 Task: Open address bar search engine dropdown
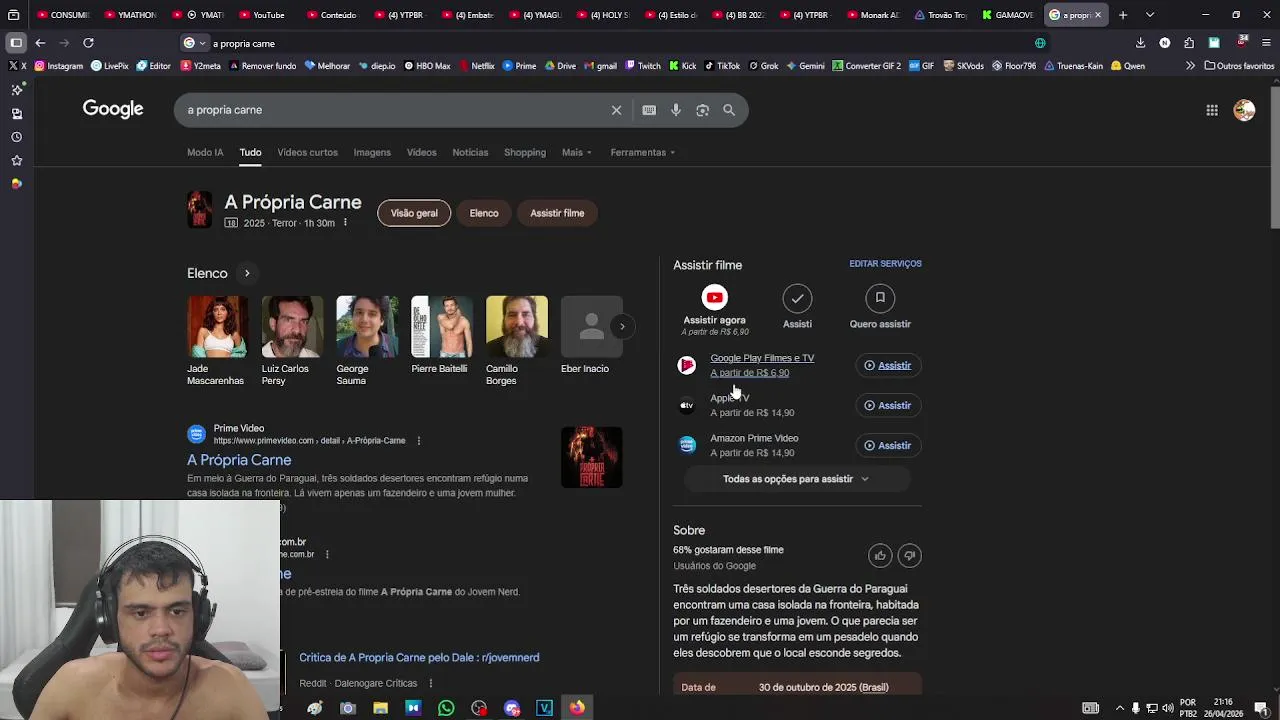click(195, 43)
